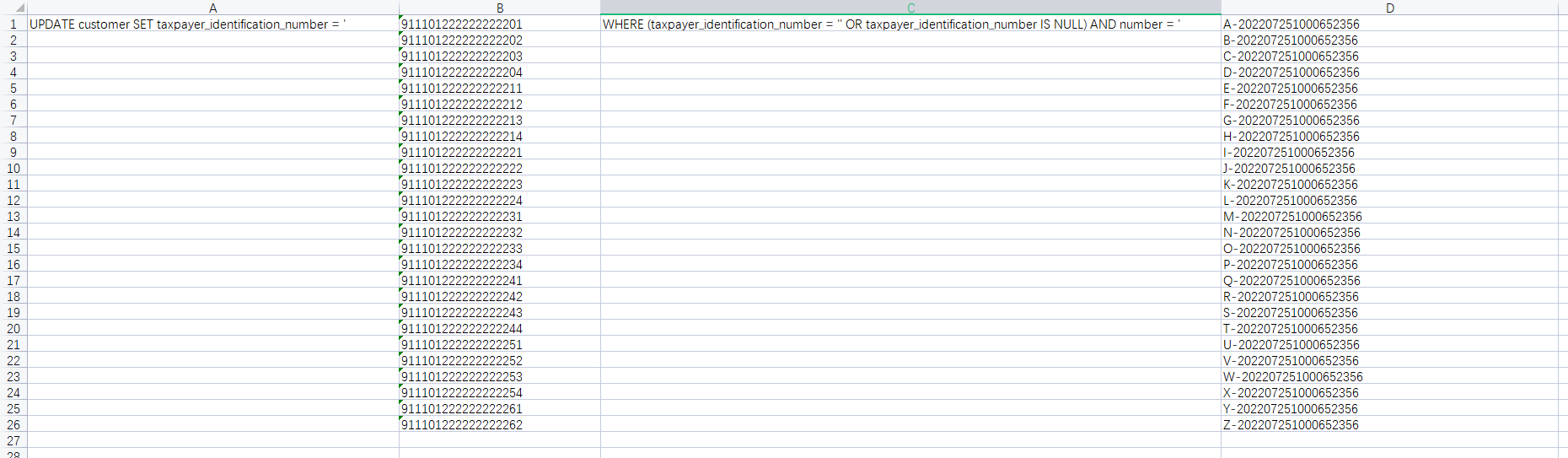
Task: Click cell A-202207251000652356
Action: (1390, 24)
